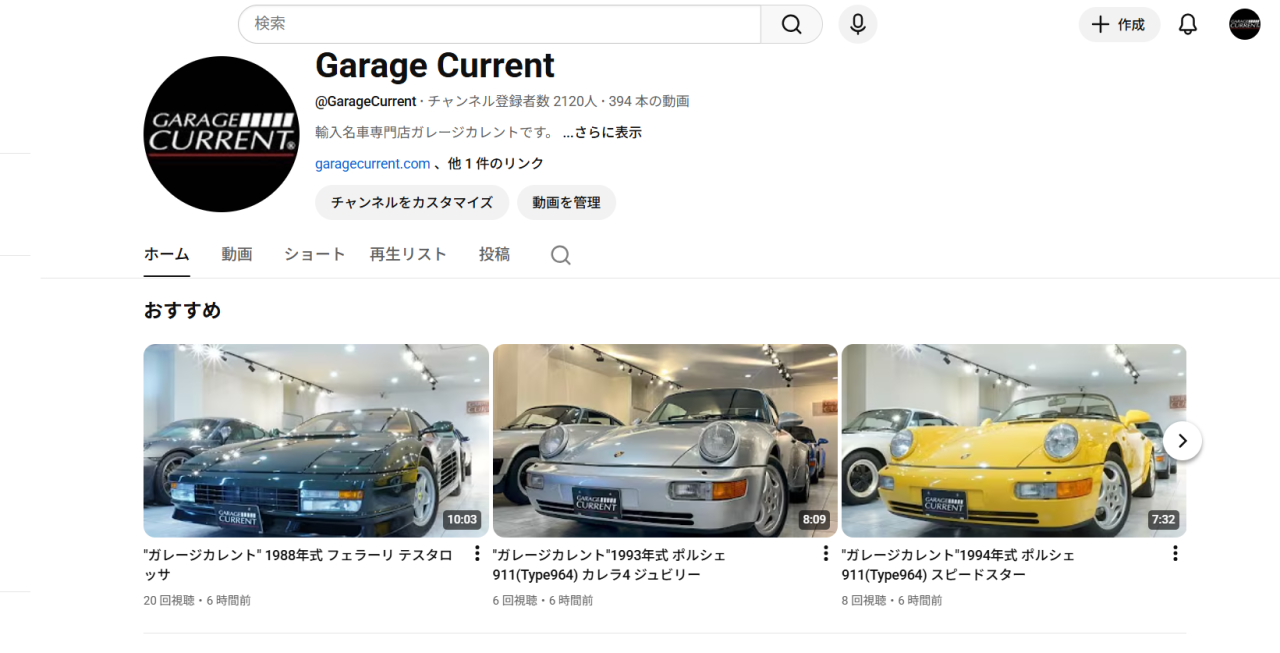Click the microphone voice search icon
Viewport: 1280px width, 653px height.
pyautogui.click(x=857, y=23)
